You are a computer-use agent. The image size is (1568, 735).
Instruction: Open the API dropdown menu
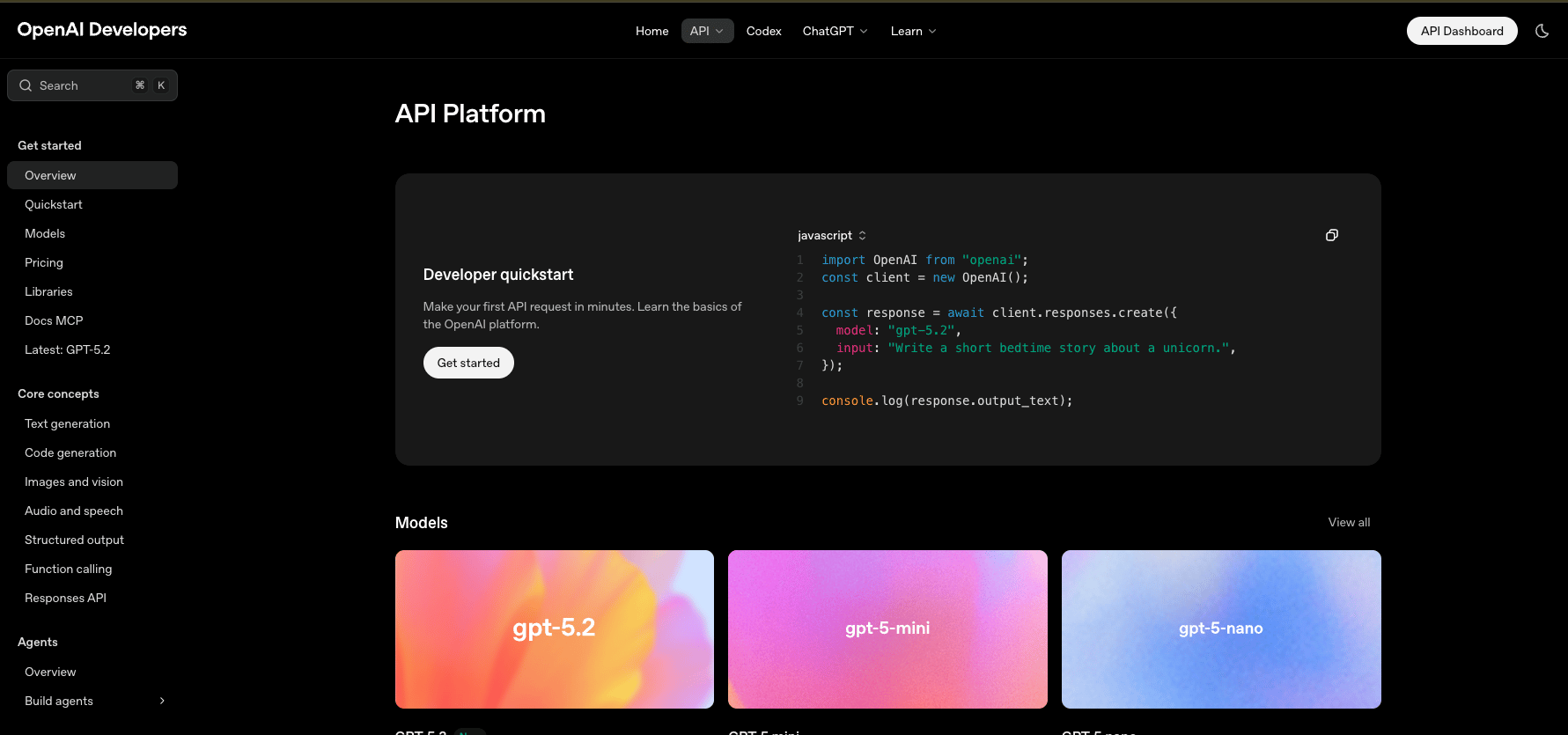(x=707, y=31)
